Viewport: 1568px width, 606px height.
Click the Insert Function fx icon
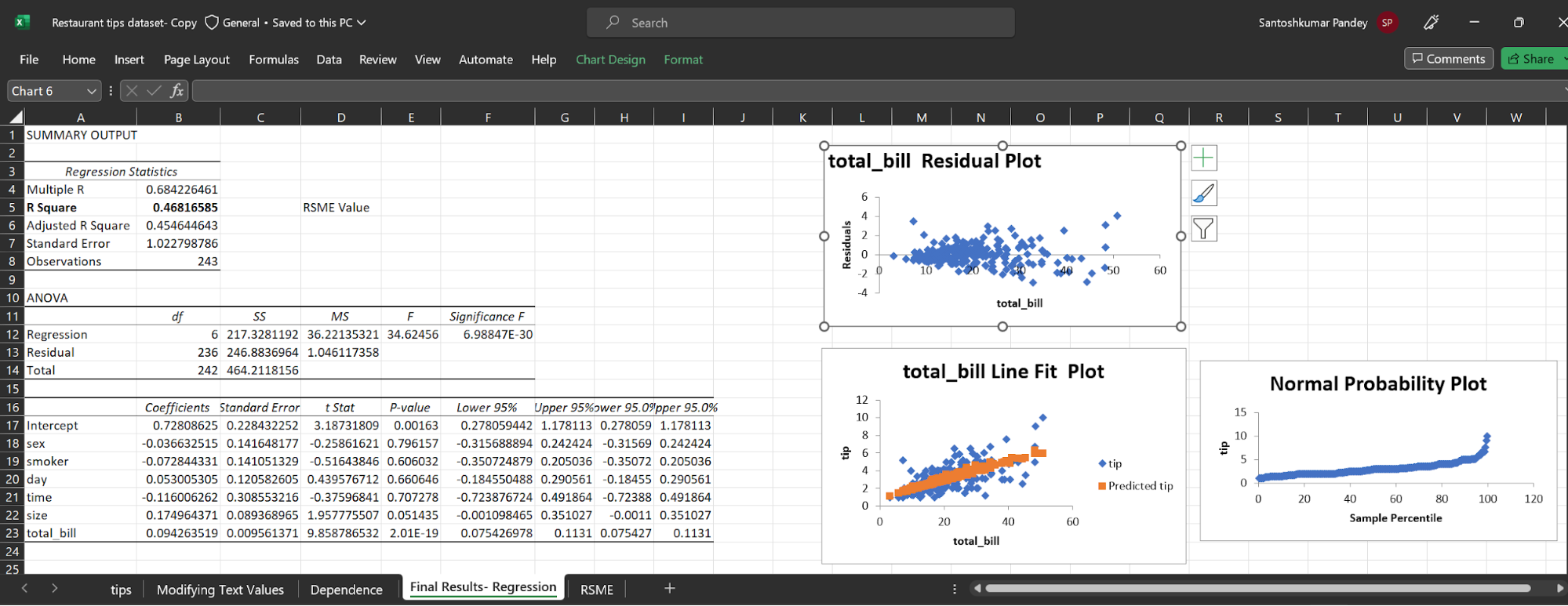tap(177, 91)
